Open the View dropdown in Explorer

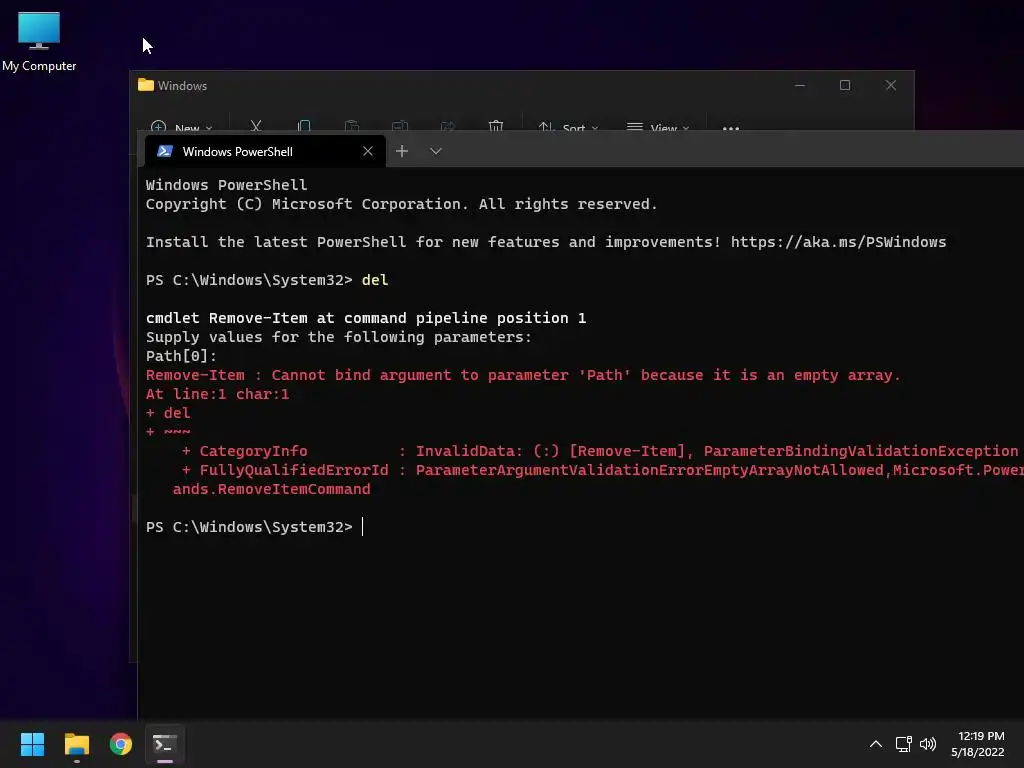[x=658, y=126]
